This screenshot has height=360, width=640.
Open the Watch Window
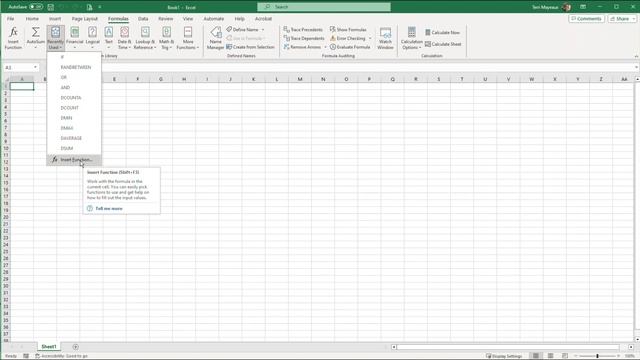pos(385,38)
